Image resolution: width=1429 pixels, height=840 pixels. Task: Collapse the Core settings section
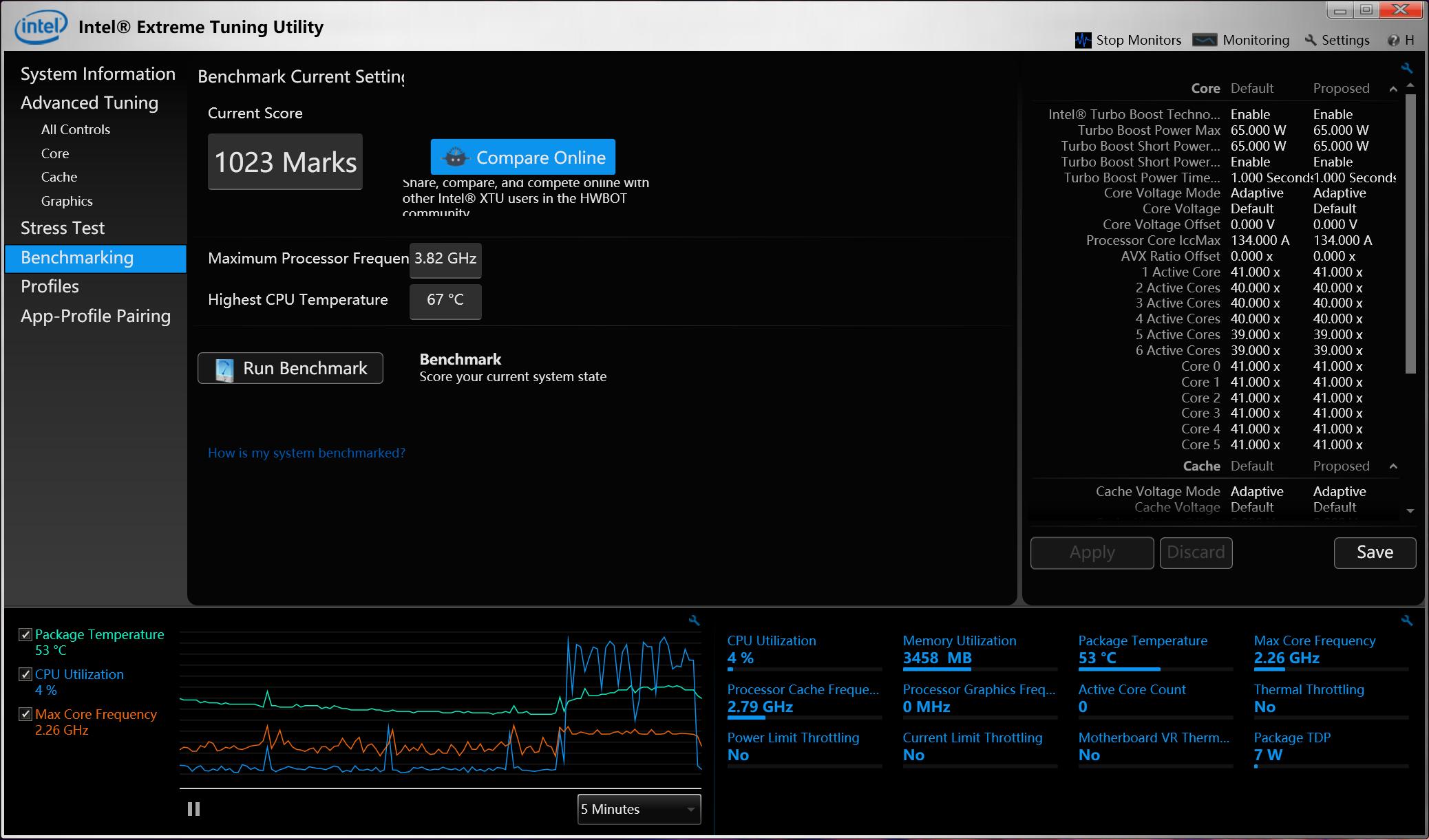(x=1393, y=89)
